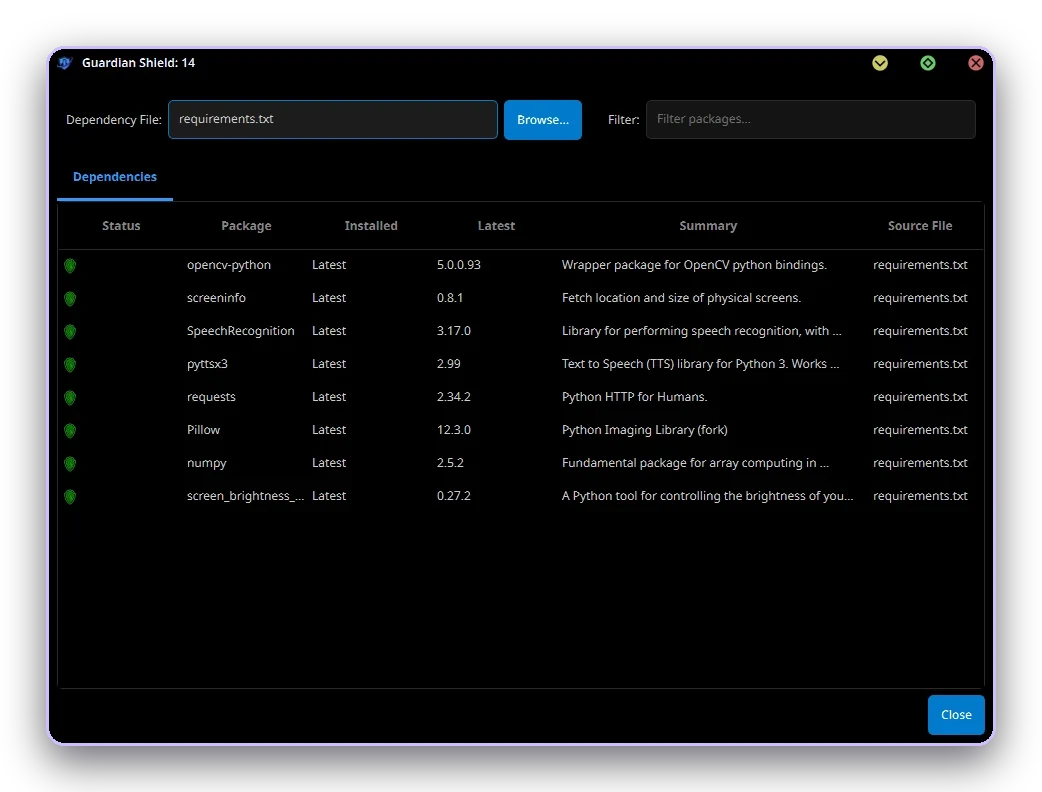The width and height of the screenshot is (1042, 792).
Task: Select the opencv-python package name
Action: (x=229, y=265)
